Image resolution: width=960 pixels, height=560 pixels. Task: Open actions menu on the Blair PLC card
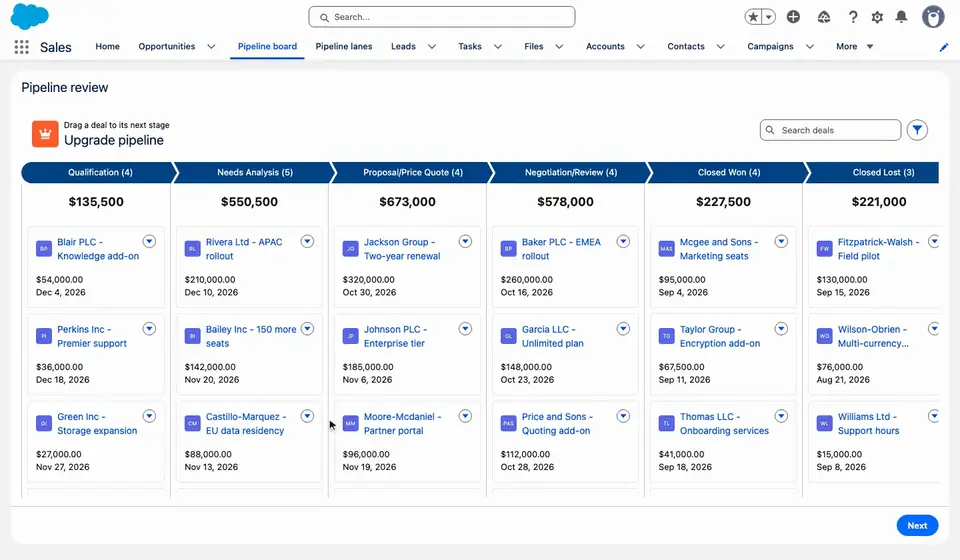[x=149, y=241]
